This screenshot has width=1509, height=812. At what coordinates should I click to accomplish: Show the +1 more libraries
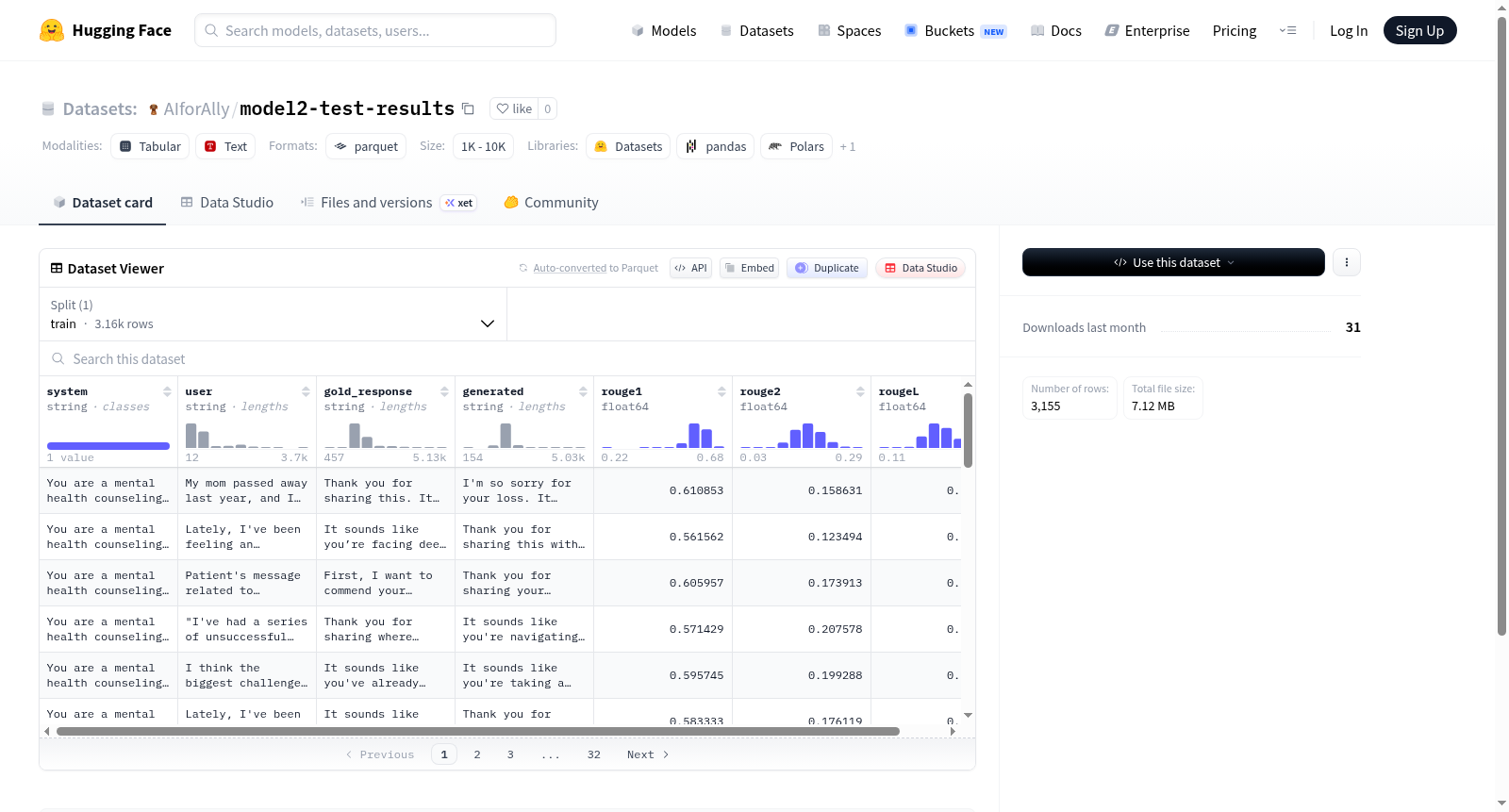pos(848,146)
